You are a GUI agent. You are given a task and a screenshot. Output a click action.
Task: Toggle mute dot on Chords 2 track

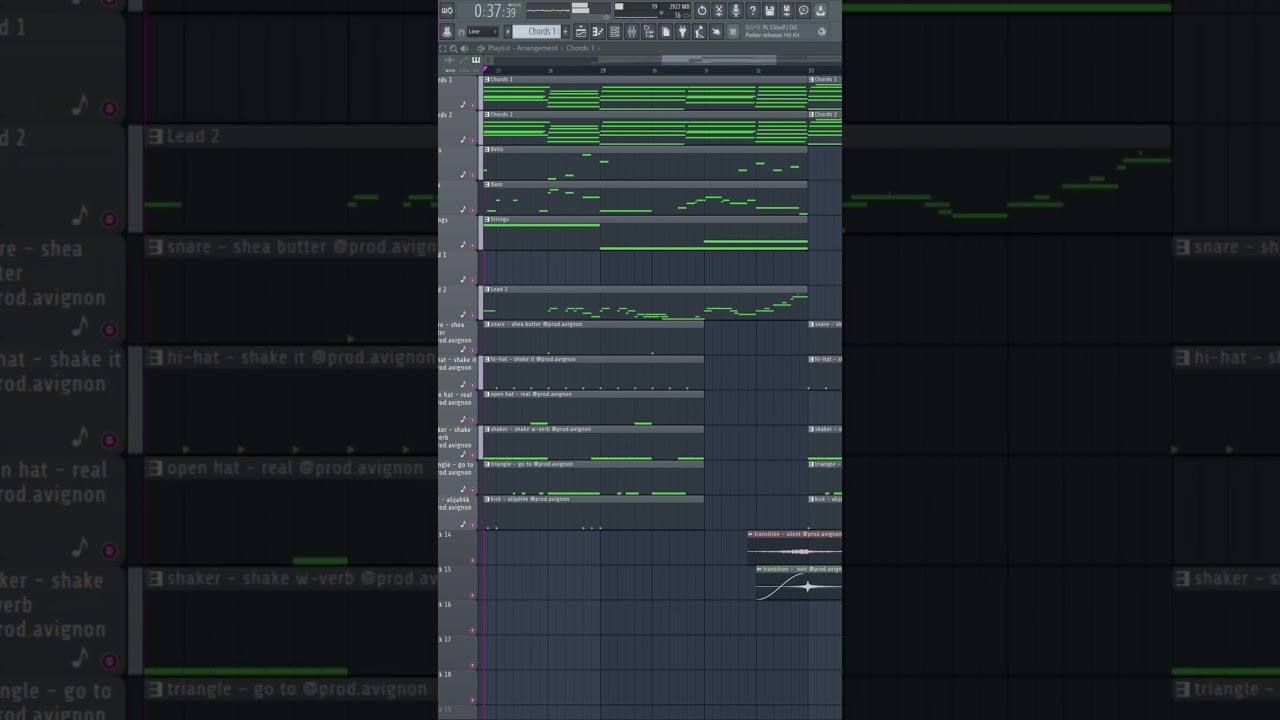[x=473, y=140]
